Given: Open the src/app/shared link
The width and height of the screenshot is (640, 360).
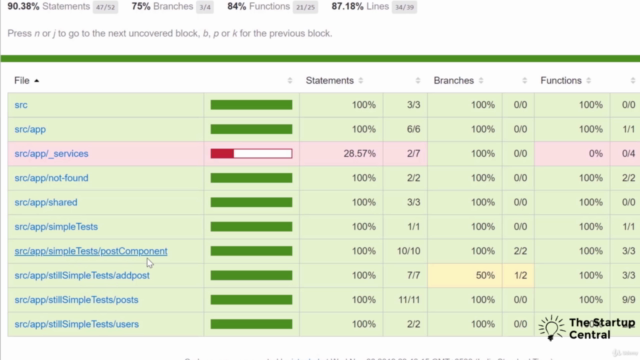Looking at the screenshot, I should tap(46, 202).
